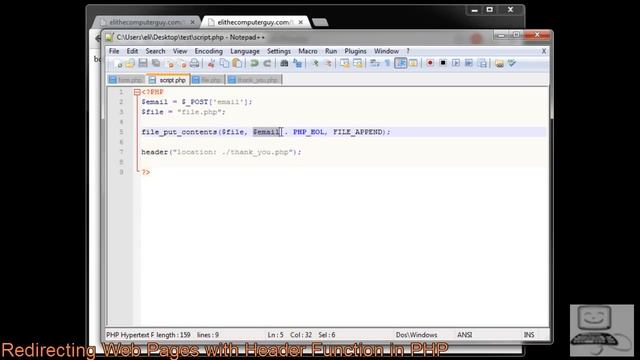The width and height of the screenshot is (640, 360).
Task: Click 'file_put_contents' function text
Action: click(179, 132)
